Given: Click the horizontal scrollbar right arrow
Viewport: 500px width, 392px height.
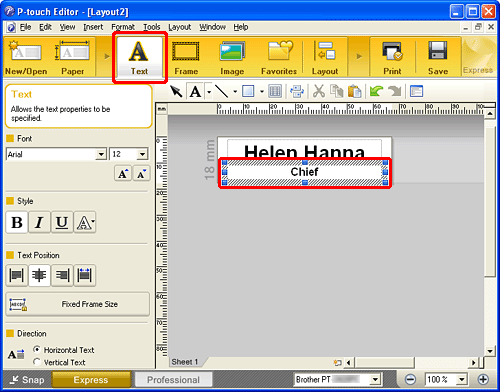Looking at the screenshot, I should click(x=473, y=362).
